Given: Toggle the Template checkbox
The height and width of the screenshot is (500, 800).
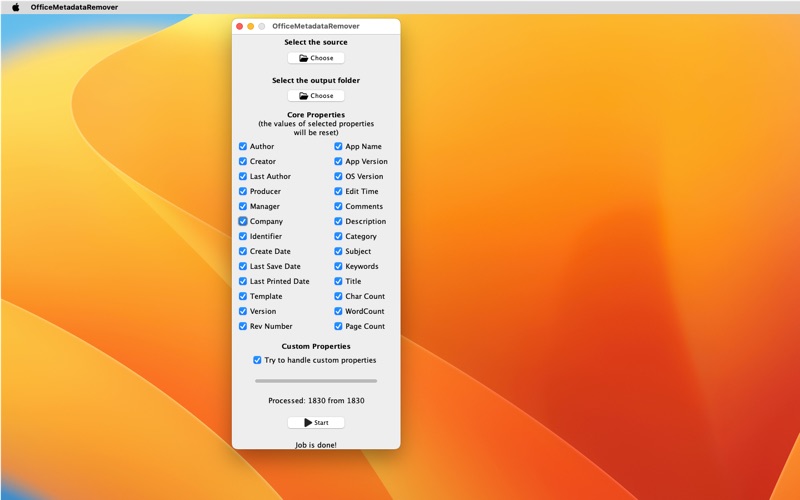Looking at the screenshot, I should tap(243, 296).
